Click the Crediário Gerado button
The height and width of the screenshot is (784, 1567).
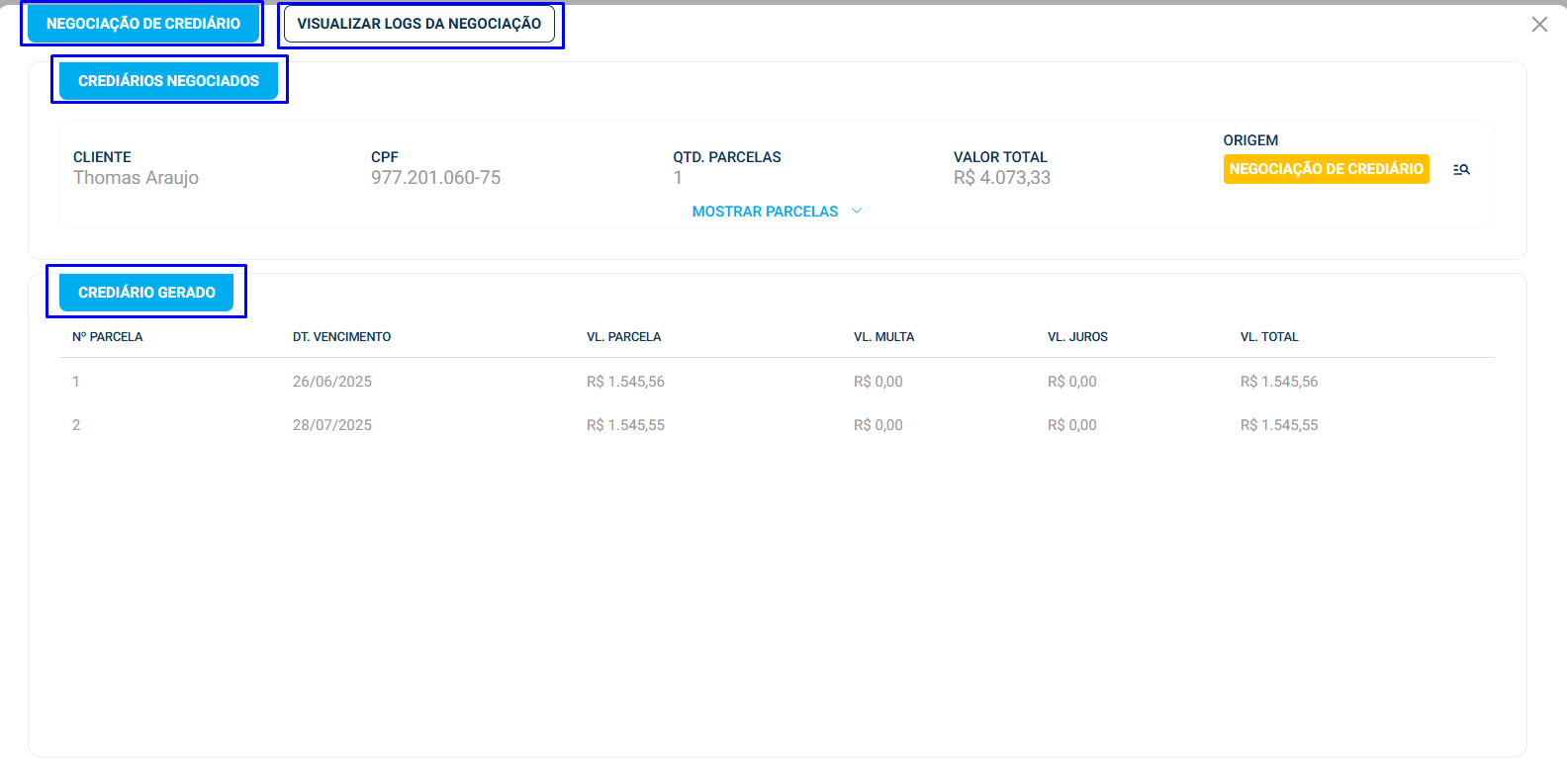pos(146,293)
